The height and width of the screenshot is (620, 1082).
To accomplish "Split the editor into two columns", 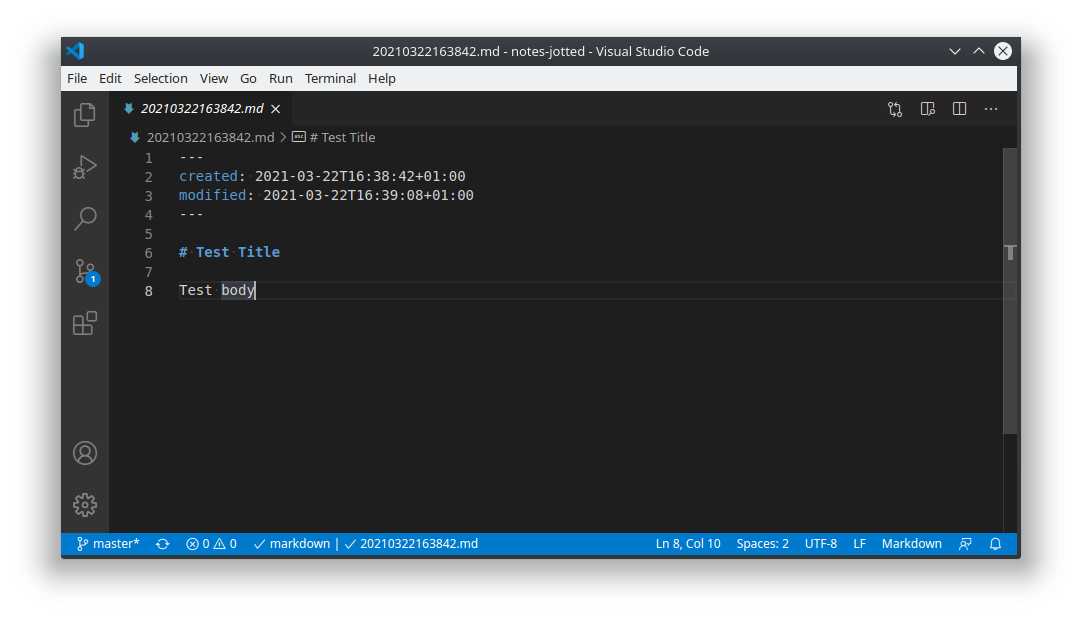I will point(959,109).
